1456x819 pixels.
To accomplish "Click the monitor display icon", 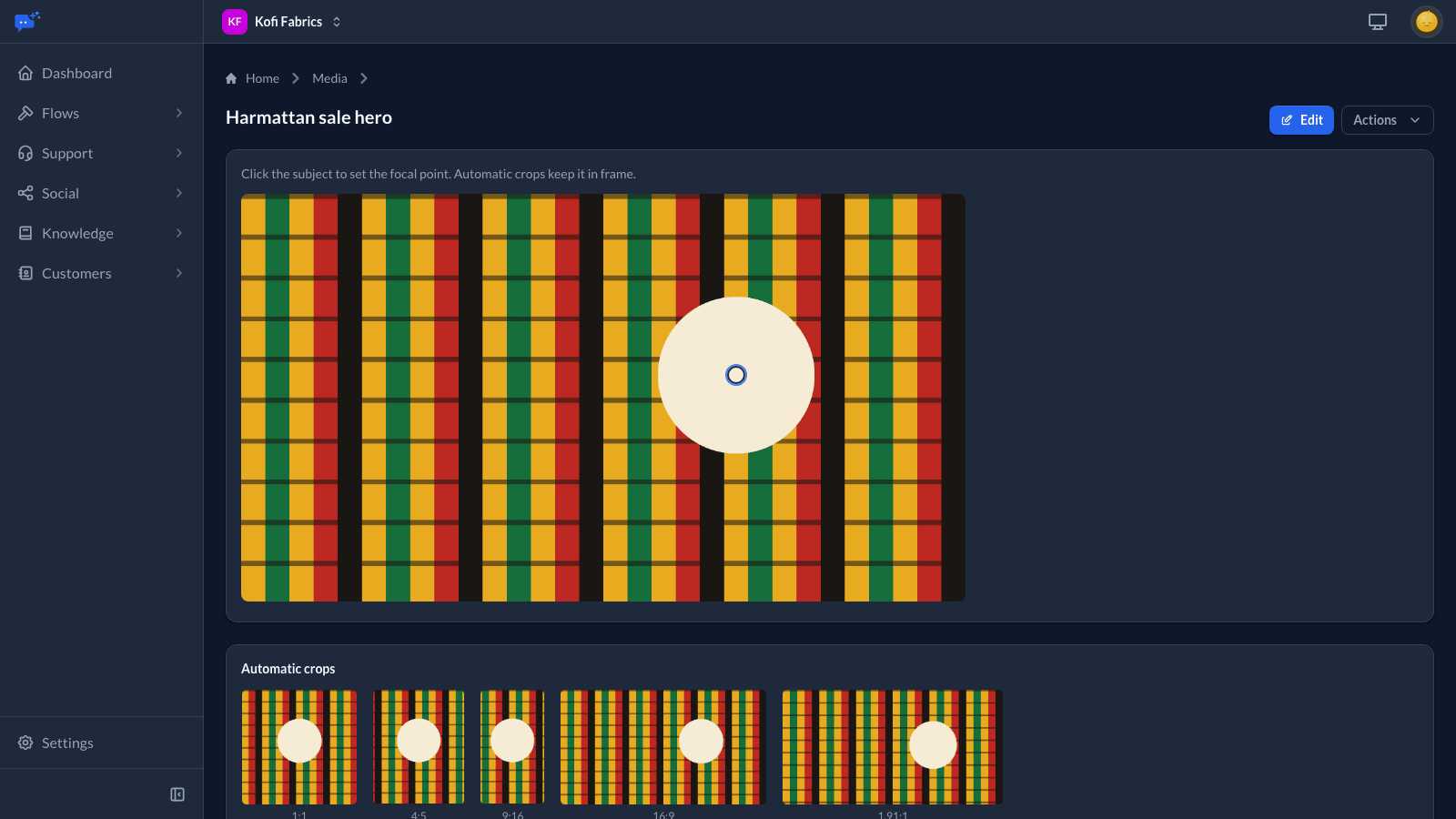I will [x=1378, y=22].
